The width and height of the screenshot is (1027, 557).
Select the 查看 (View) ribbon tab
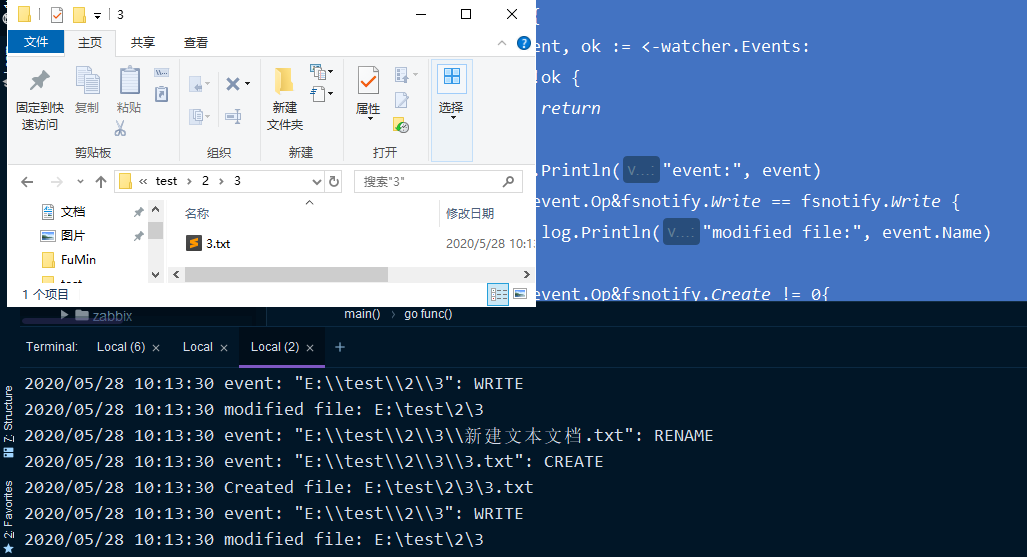[196, 43]
